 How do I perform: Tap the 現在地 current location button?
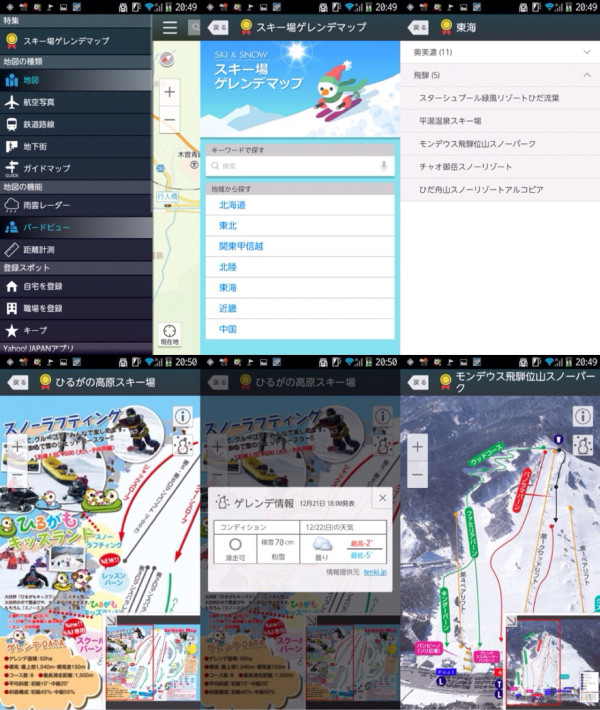pos(169,335)
